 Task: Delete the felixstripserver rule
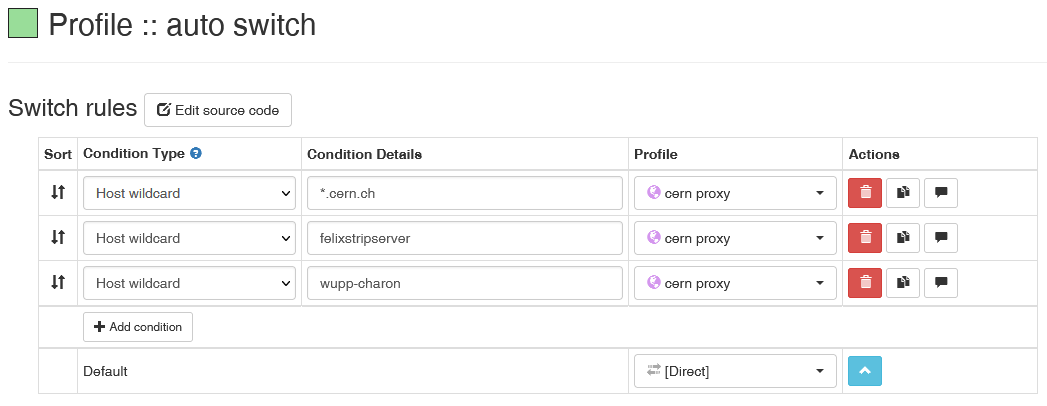(x=865, y=238)
